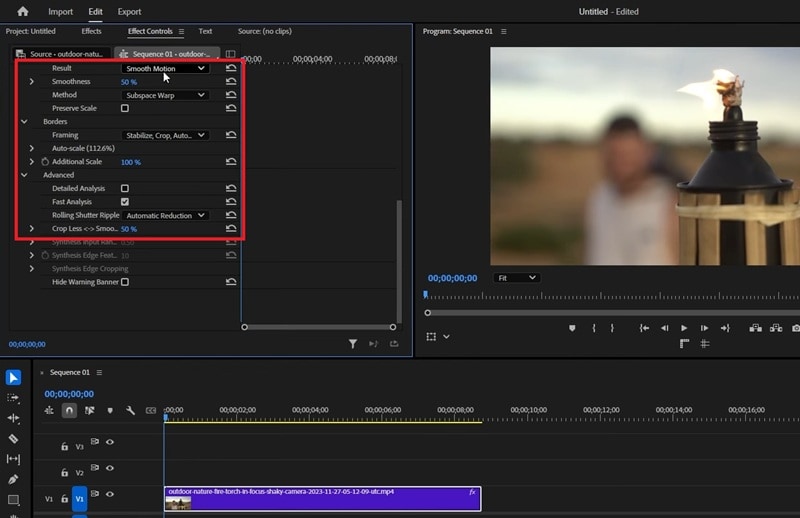The height and width of the screenshot is (518, 800).
Task: Open the Rolling Shutter Ripple dropdown
Action: [x=165, y=215]
